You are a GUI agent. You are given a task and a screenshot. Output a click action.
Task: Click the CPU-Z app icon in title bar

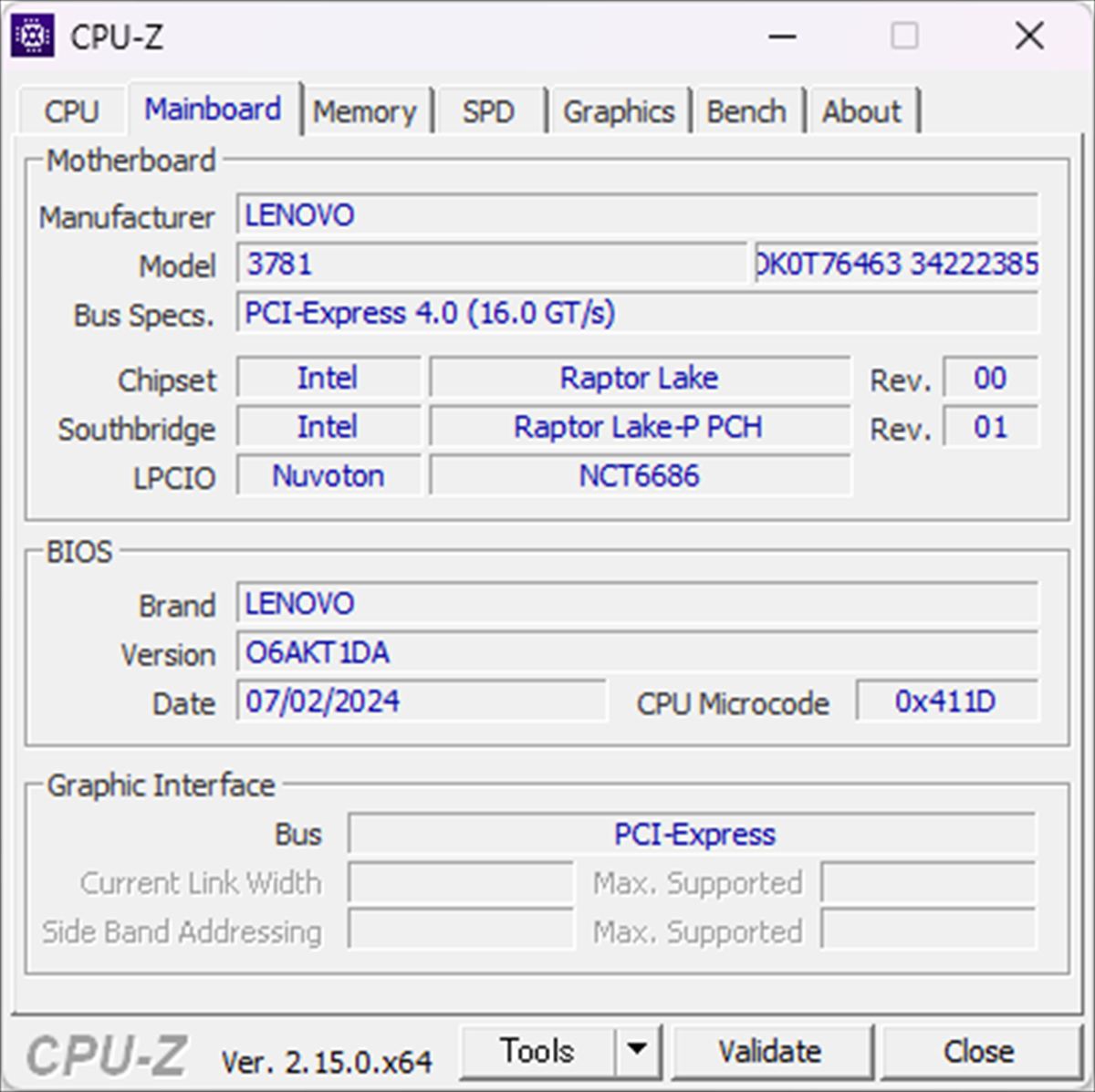click(x=32, y=36)
